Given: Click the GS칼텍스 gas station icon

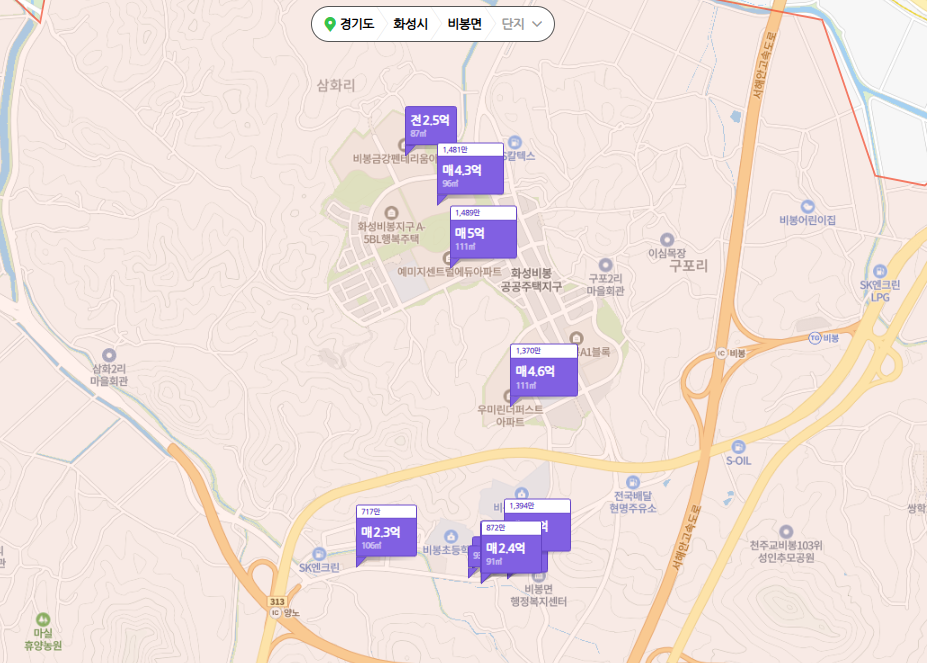Looking at the screenshot, I should 514,143.
